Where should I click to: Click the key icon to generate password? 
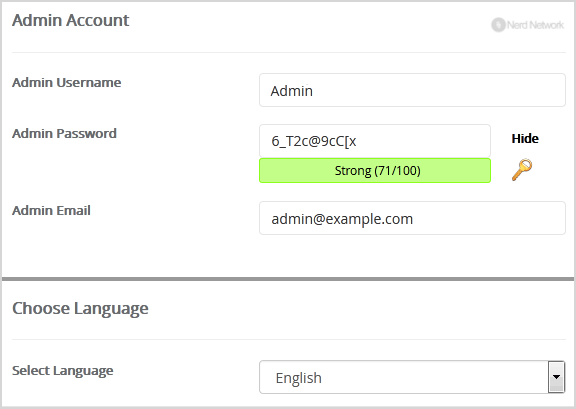[x=522, y=169]
